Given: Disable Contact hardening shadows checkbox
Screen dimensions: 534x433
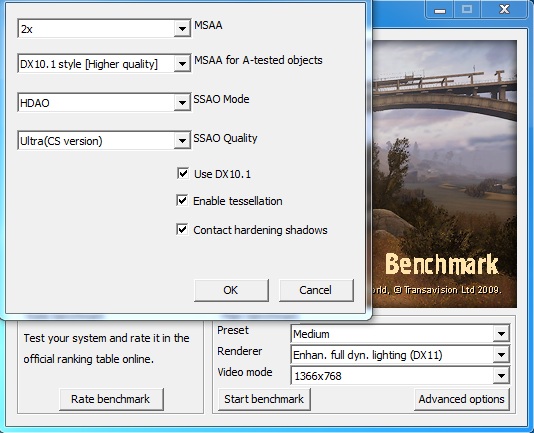Looking at the screenshot, I should point(182,229).
